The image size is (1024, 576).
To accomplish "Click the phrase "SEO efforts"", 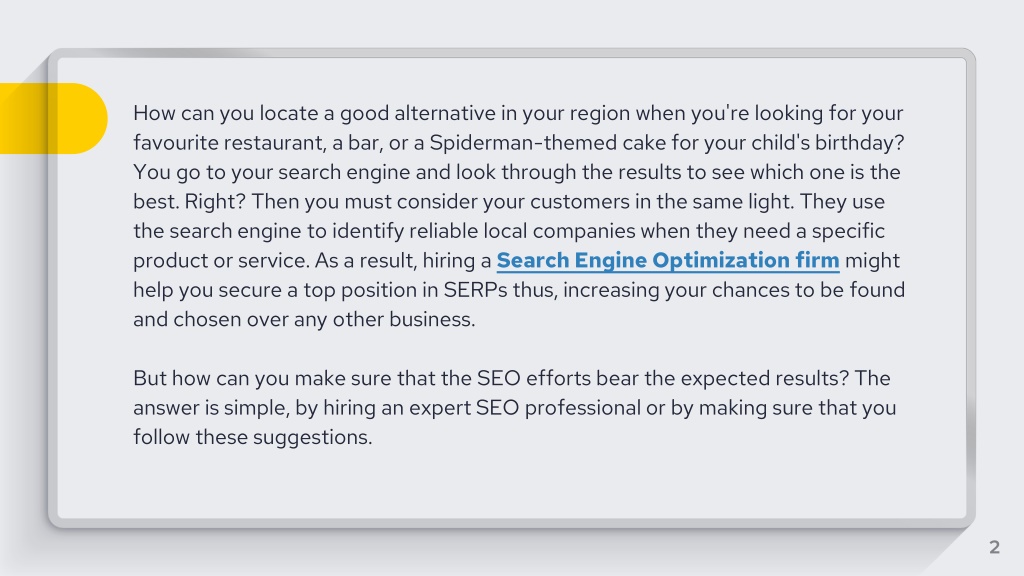I will click(534, 378).
